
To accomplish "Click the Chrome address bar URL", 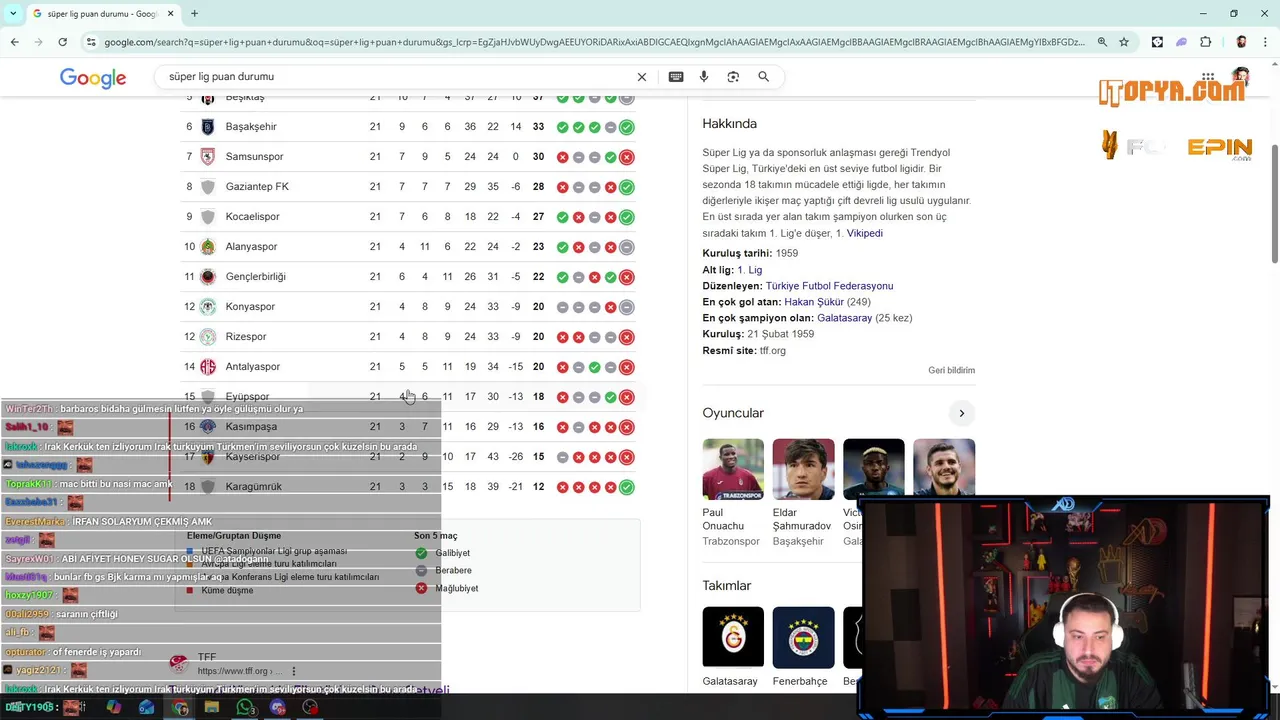I will coord(594,42).
